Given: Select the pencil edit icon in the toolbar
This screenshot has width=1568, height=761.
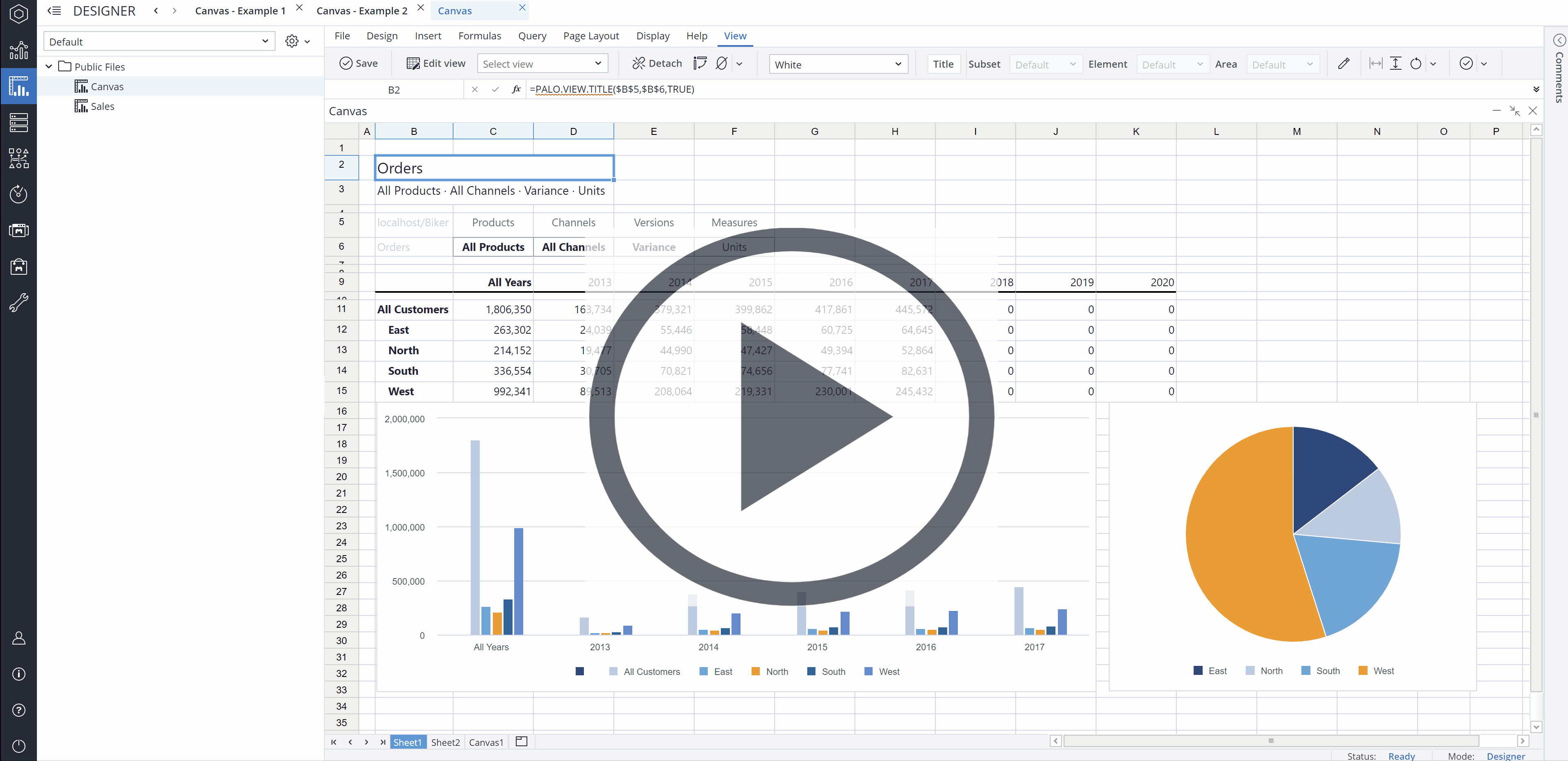Looking at the screenshot, I should click(x=1344, y=63).
